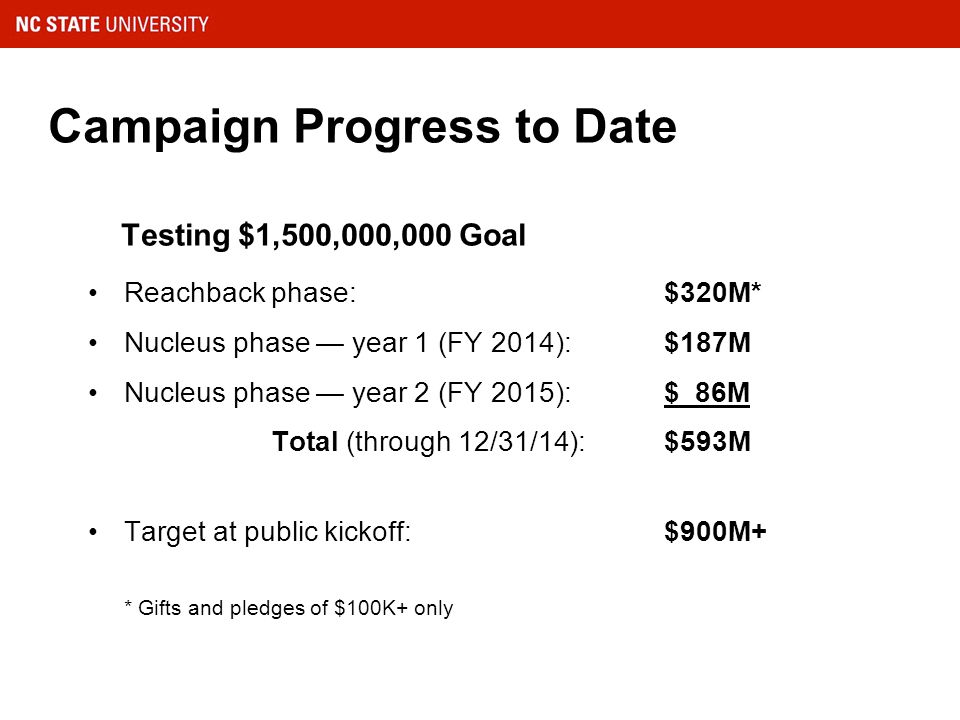Click the $900M+ target value
This screenshot has width=960, height=720.
715,531
